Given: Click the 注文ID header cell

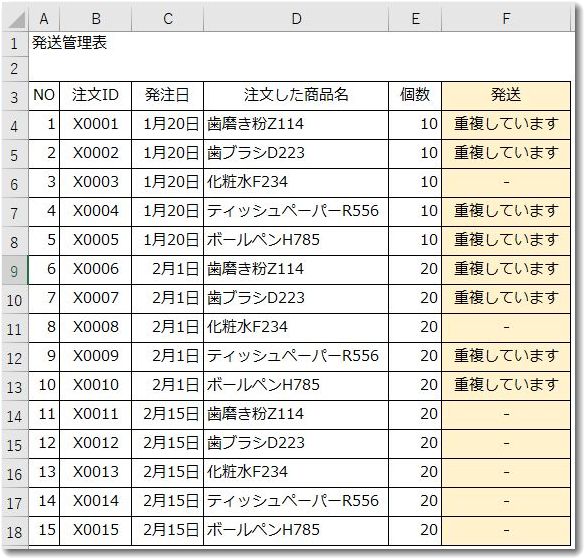Looking at the screenshot, I should 95,95.
